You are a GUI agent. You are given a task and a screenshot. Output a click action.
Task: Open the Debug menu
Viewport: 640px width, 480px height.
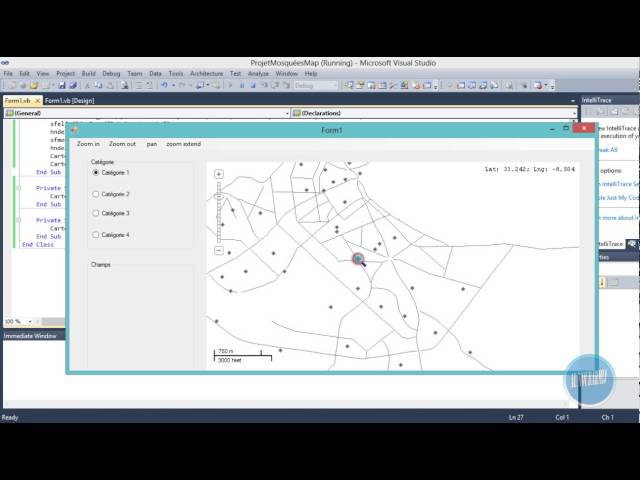click(111, 73)
